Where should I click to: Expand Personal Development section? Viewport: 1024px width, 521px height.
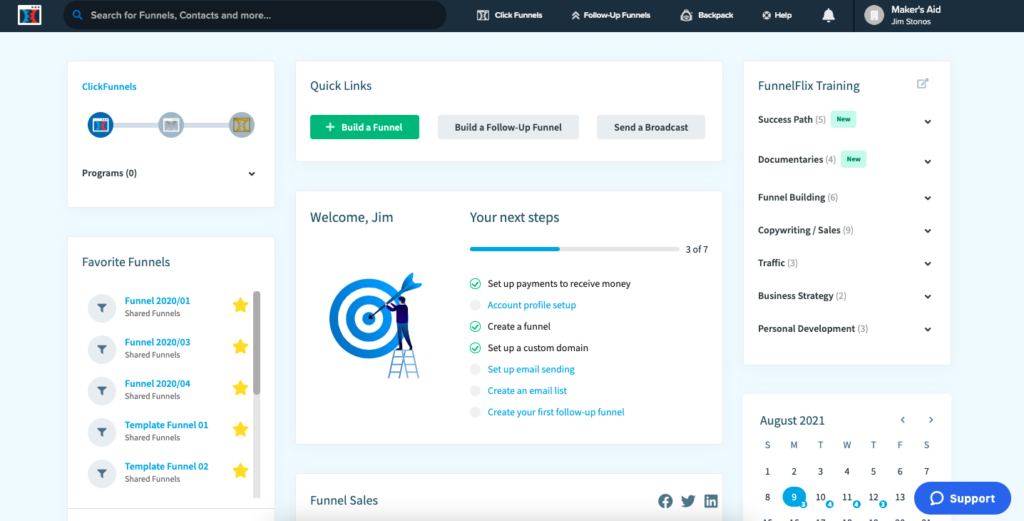coord(927,329)
